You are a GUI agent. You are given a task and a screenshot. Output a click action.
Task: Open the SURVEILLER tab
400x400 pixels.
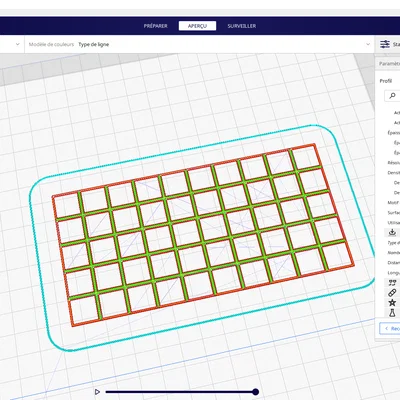pyautogui.click(x=242, y=26)
